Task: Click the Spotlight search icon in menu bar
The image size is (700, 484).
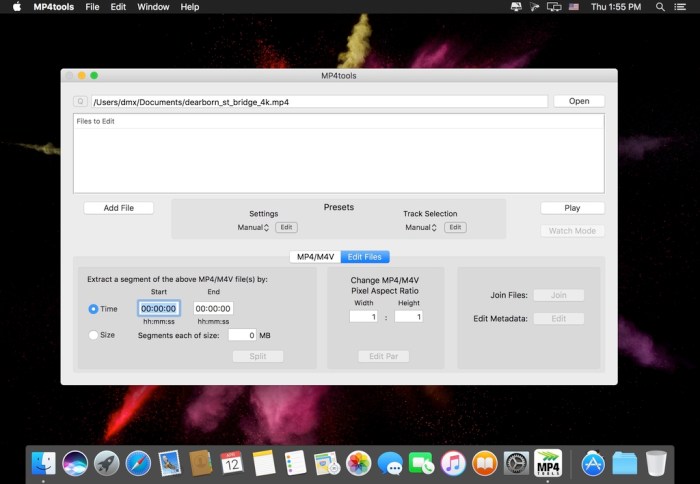Action: coord(661,7)
